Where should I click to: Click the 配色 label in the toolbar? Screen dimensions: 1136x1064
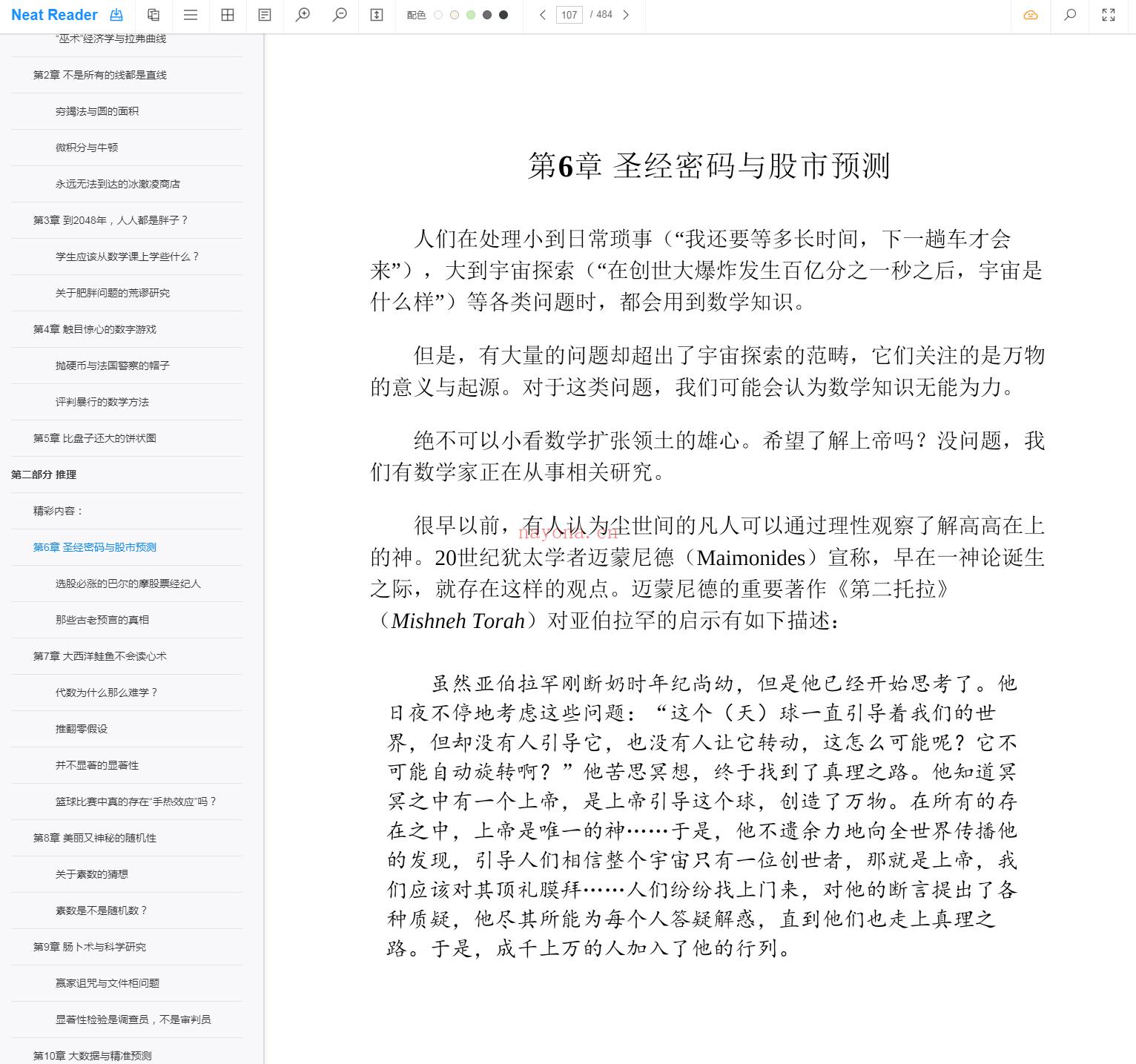click(417, 15)
